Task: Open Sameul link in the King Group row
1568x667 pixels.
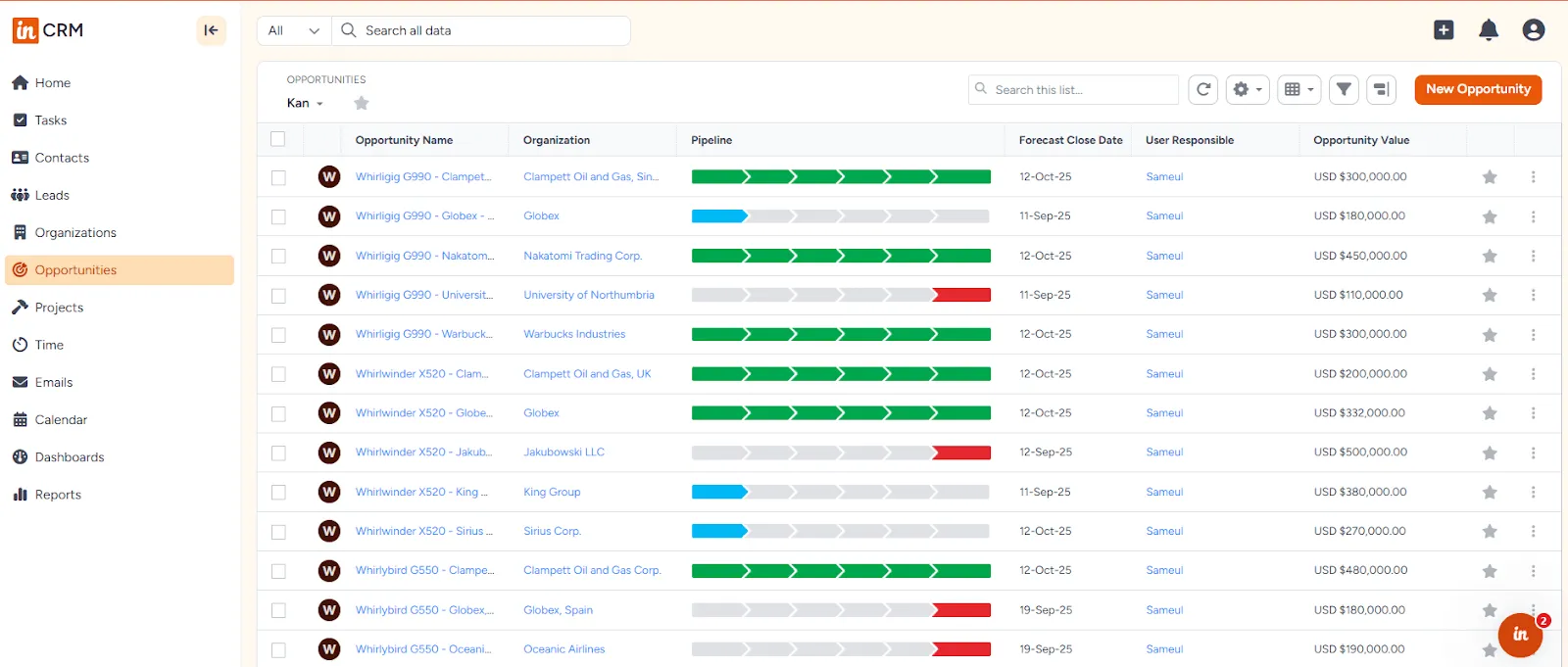Action: (x=1164, y=492)
